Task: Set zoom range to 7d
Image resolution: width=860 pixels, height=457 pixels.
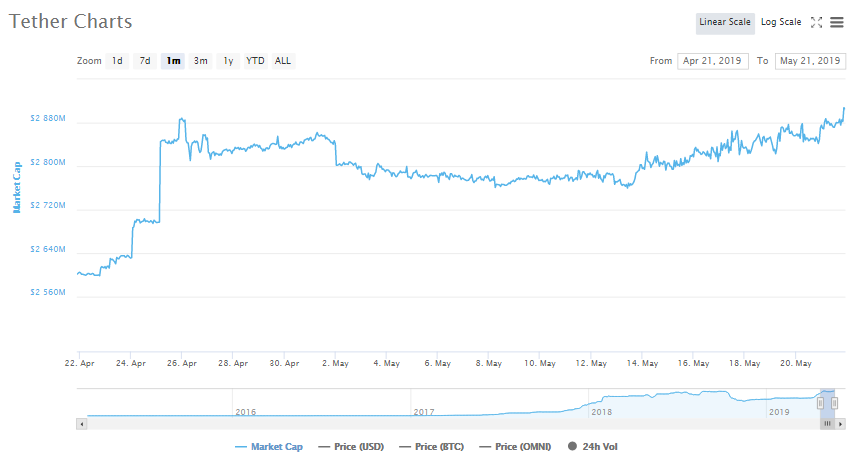Action: click(145, 61)
